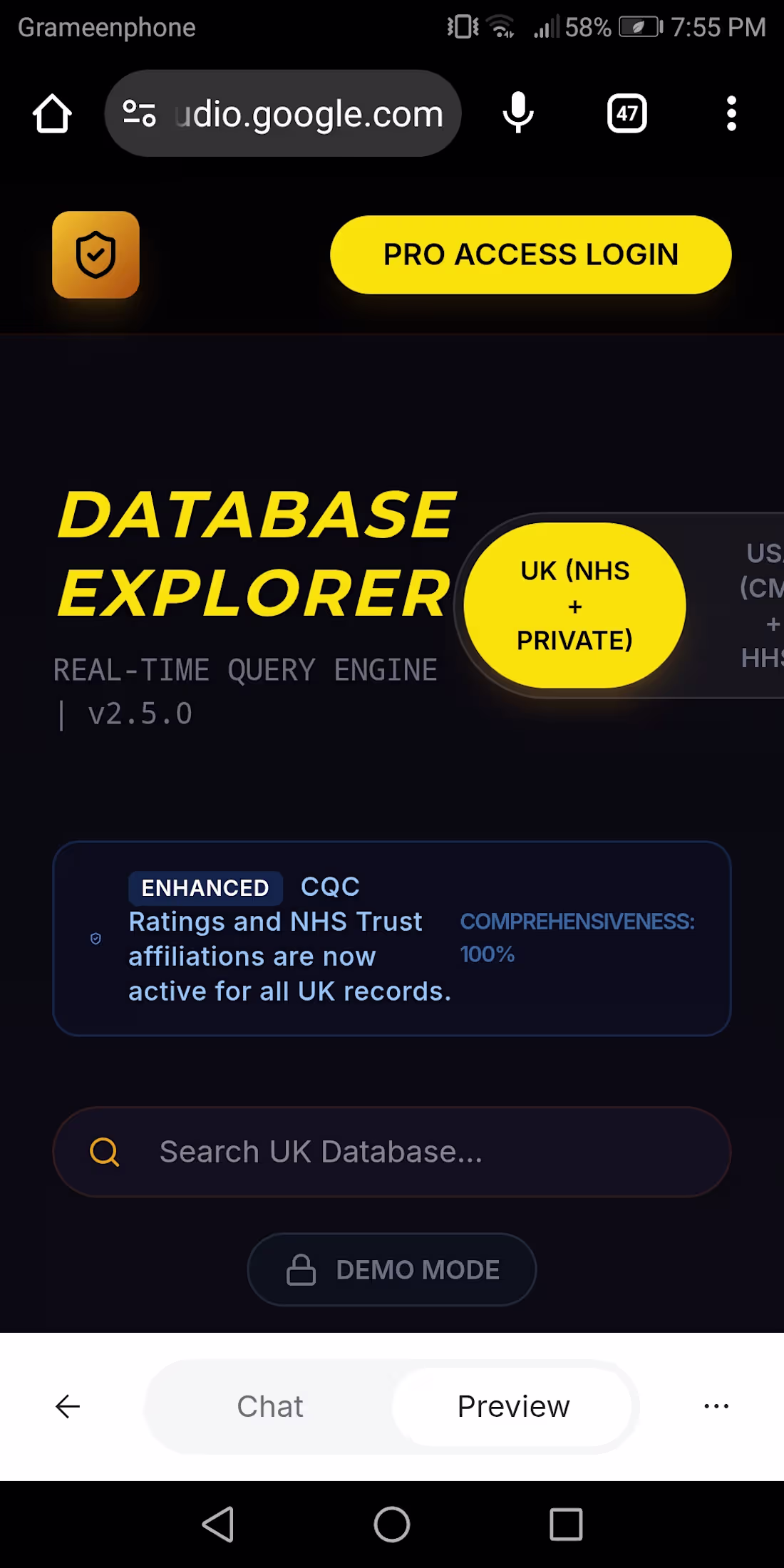Screen dimensions: 784x1568
Task: Switch to the Chat tab
Action: click(270, 1406)
